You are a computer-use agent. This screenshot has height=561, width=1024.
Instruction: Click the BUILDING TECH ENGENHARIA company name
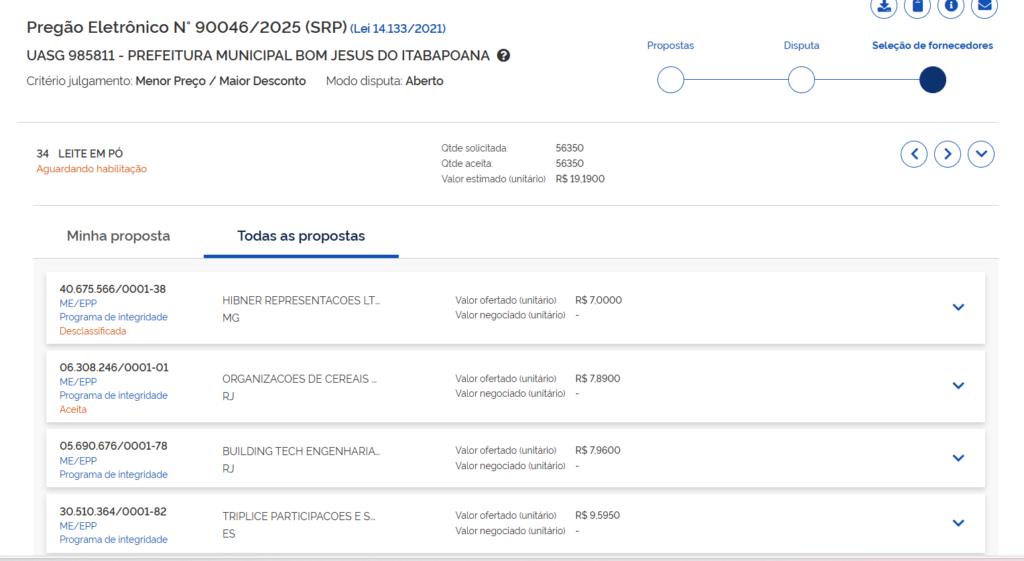coord(301,451)
